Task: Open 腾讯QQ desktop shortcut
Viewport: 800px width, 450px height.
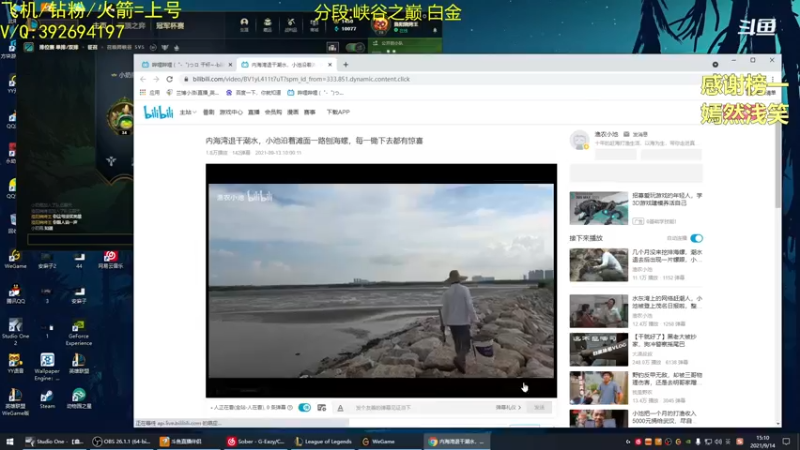Action: 14,294
